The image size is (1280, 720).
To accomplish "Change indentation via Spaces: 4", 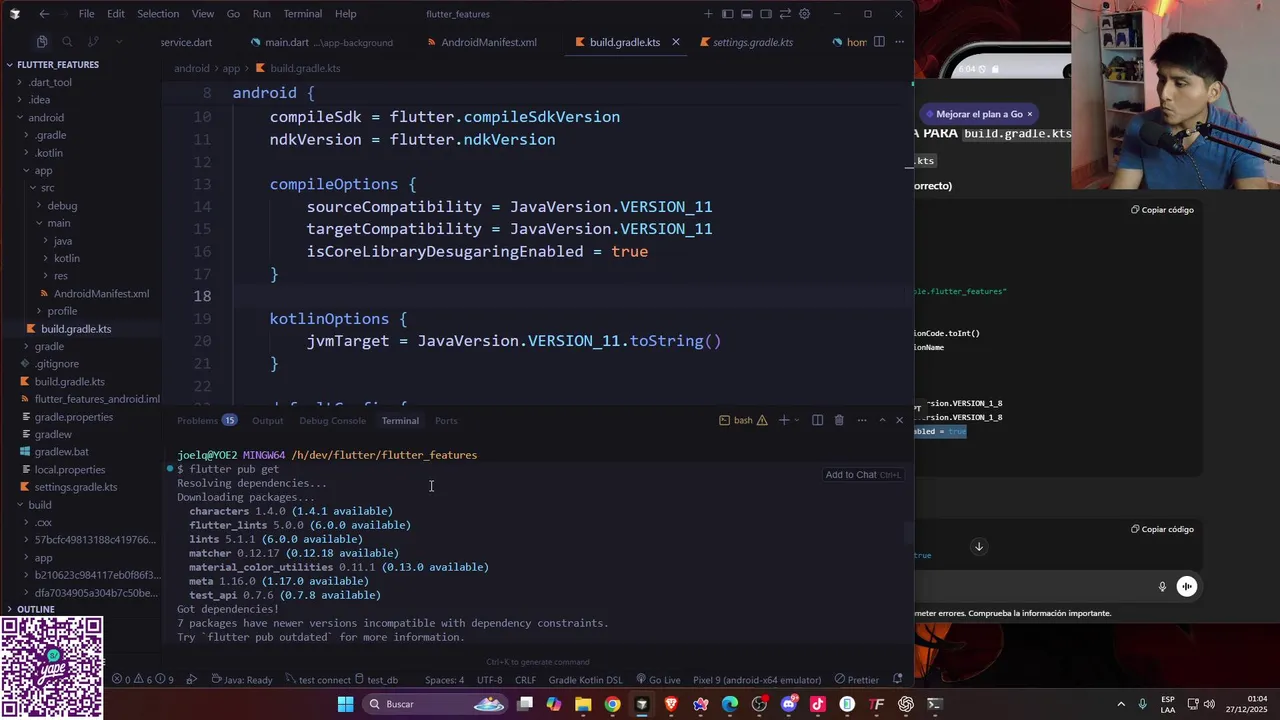I will 444,680.
